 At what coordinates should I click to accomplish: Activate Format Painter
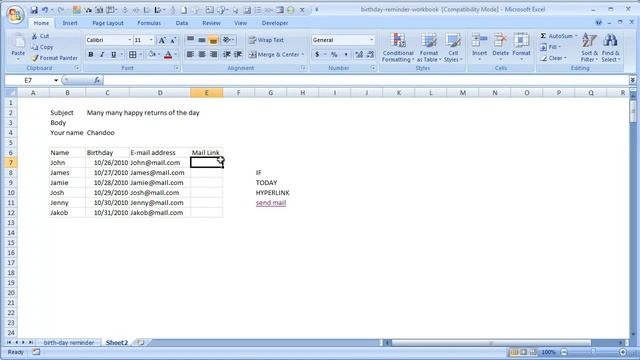[x=54, y=58]
